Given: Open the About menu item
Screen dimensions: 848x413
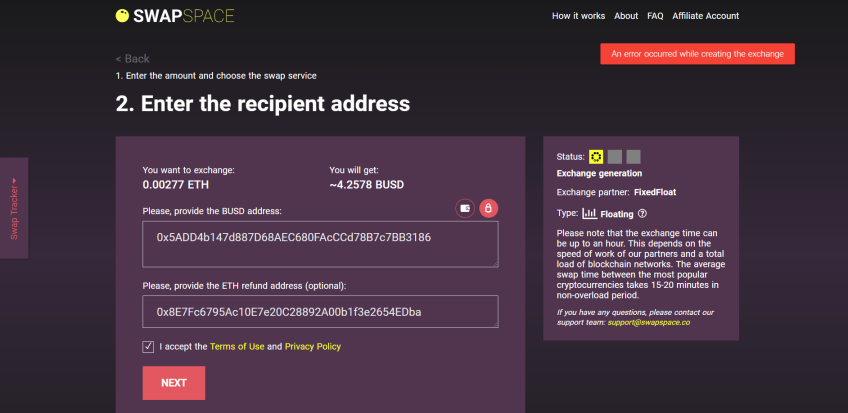Looking at the screenshot, I should 626,16.
